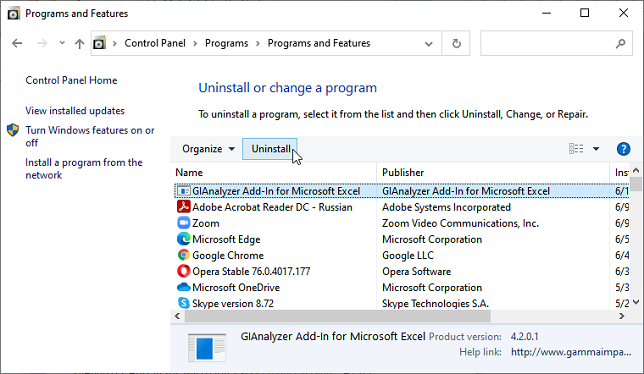Click the Control Panel icon in address bar

point(99,43)
